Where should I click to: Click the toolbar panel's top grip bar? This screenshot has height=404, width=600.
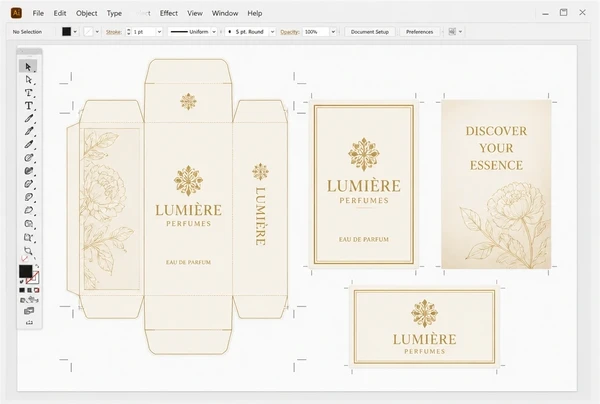click(x=29, y=51)
